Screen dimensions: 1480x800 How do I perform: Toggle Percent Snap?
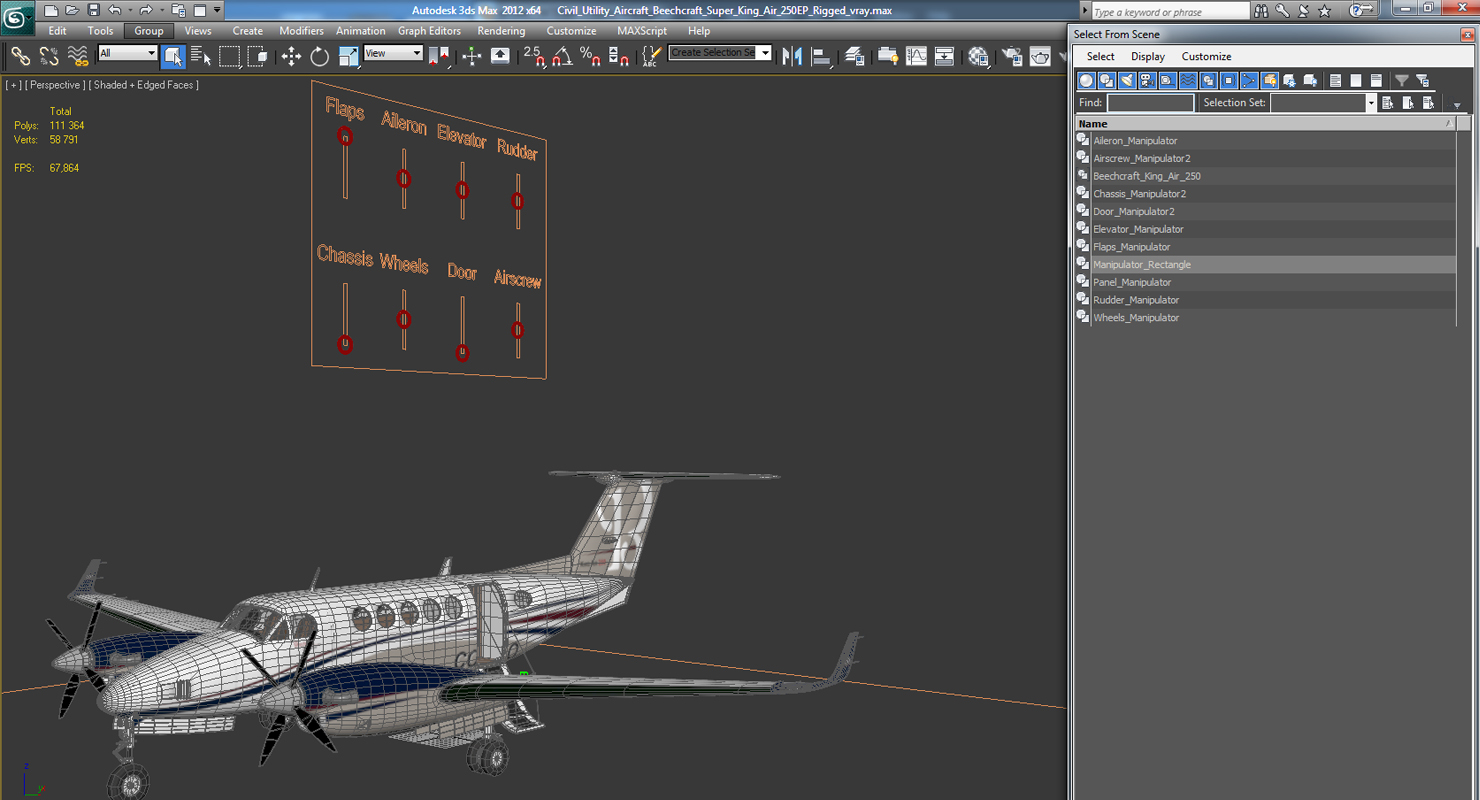pos(591,56)
